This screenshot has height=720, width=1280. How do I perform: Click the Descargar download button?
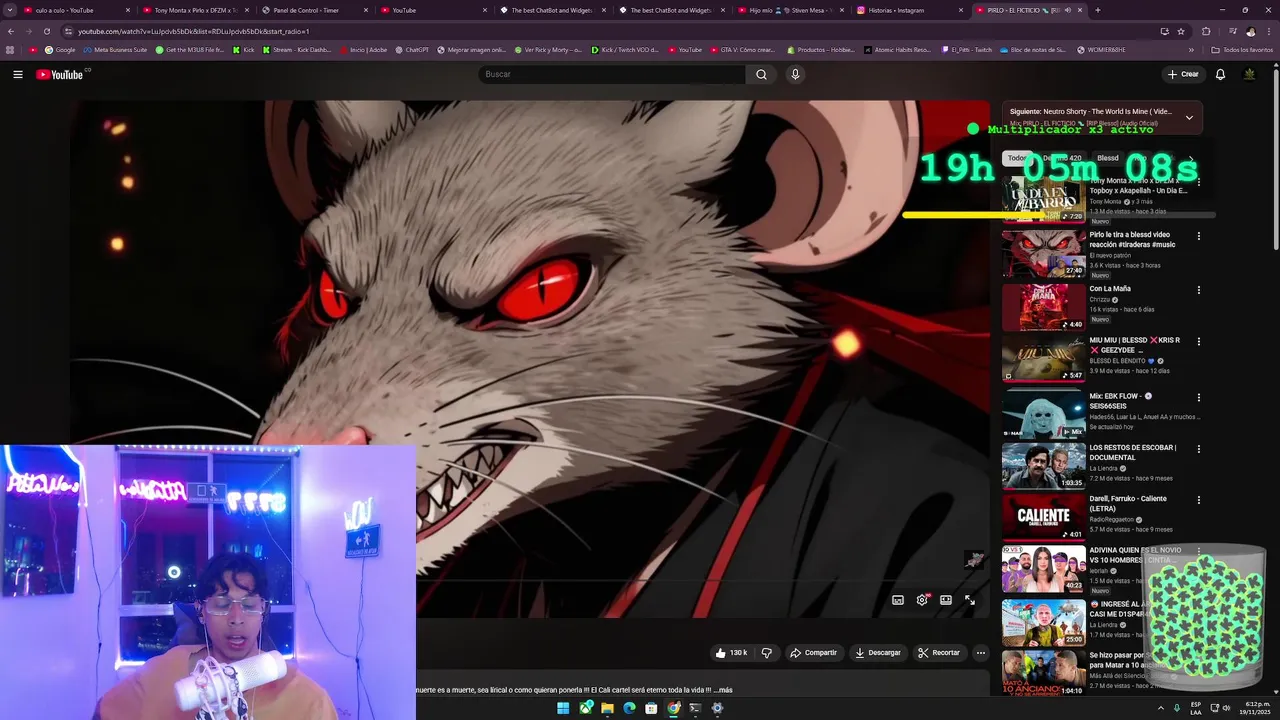point(877,653)
